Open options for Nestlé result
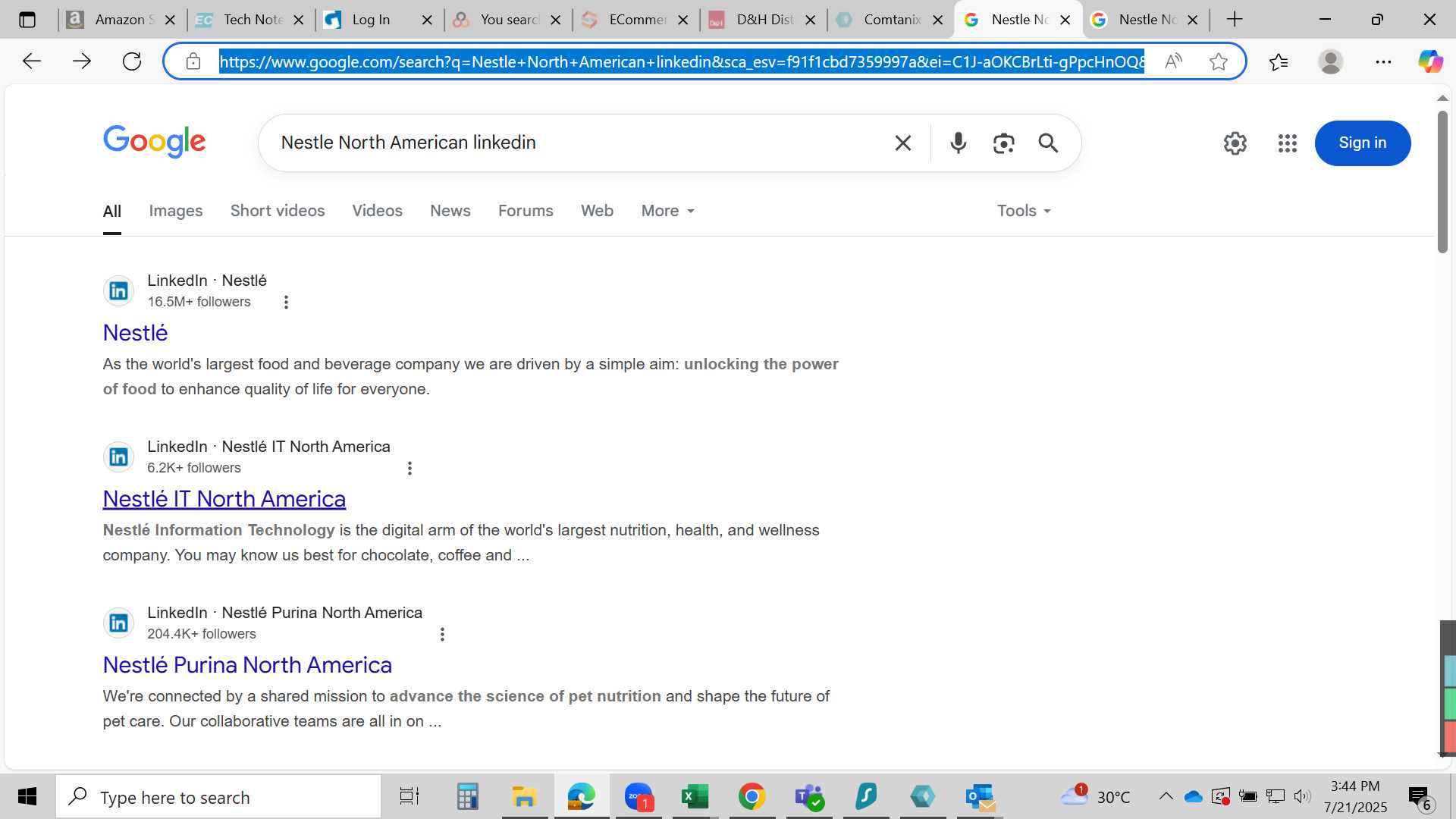Screen dimensions: 1456x819 coord(286,303)
